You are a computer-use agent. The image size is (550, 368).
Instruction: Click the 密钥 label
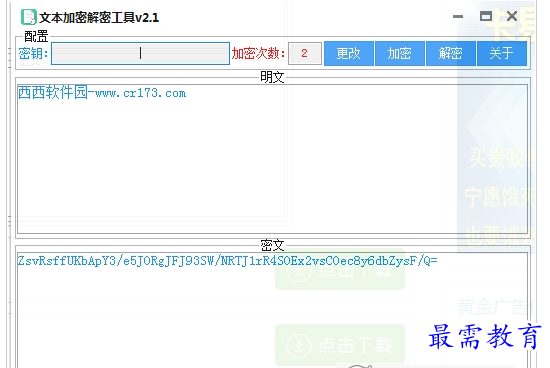[33, 54]
